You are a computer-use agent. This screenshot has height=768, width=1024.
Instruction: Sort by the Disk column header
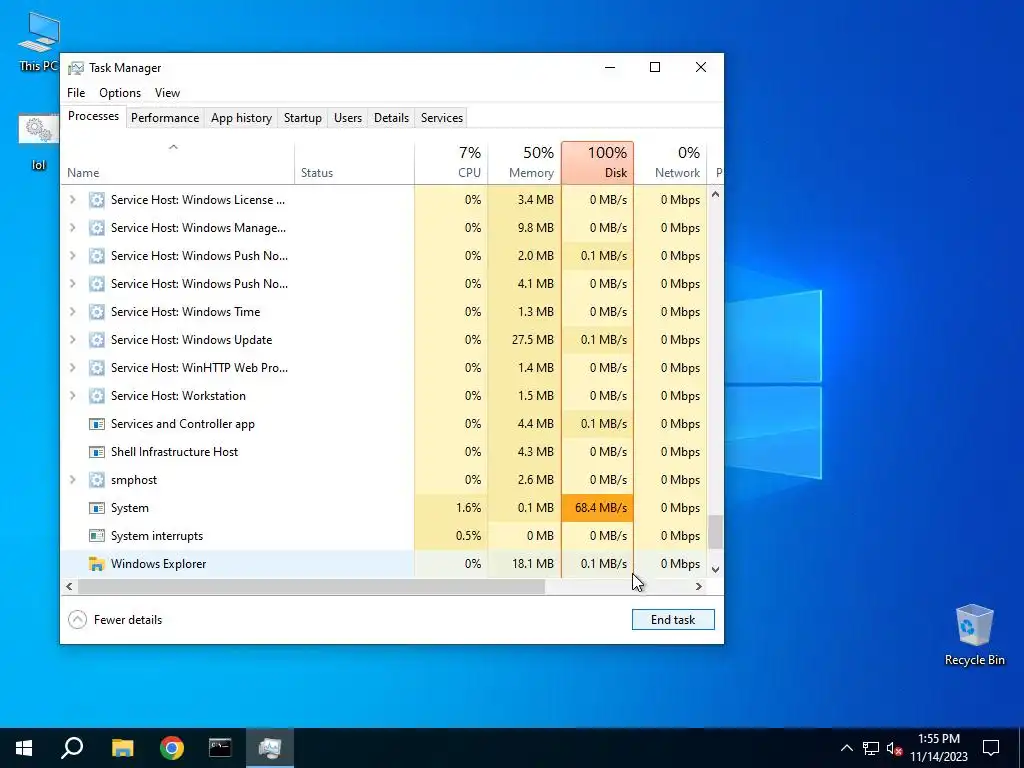pyautogui.click(x=597, y=163)
